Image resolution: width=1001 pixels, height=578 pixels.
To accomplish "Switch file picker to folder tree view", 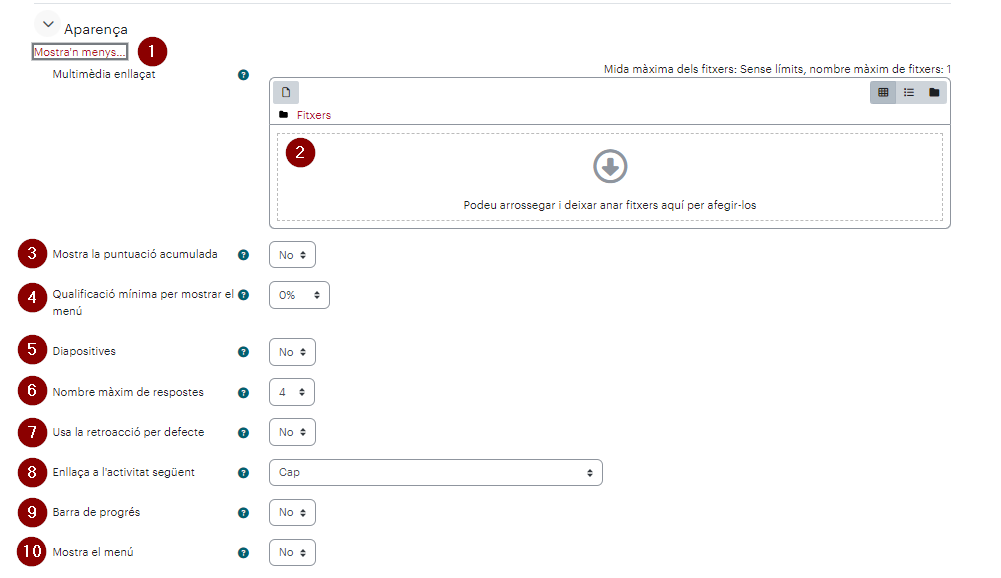I will tap(934, 93).
